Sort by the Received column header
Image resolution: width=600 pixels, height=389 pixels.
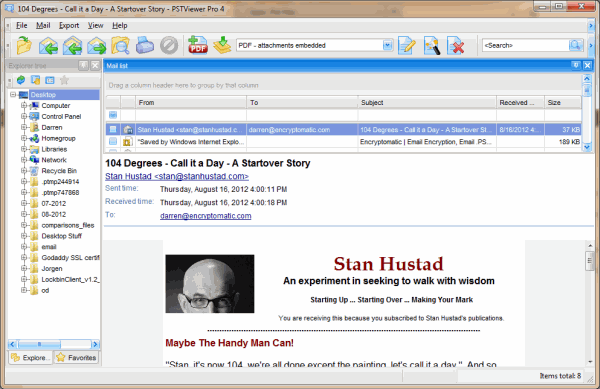[520, 103]
